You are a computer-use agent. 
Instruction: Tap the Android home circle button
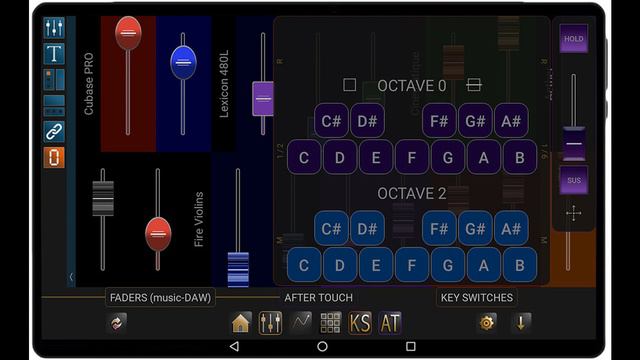322,347
